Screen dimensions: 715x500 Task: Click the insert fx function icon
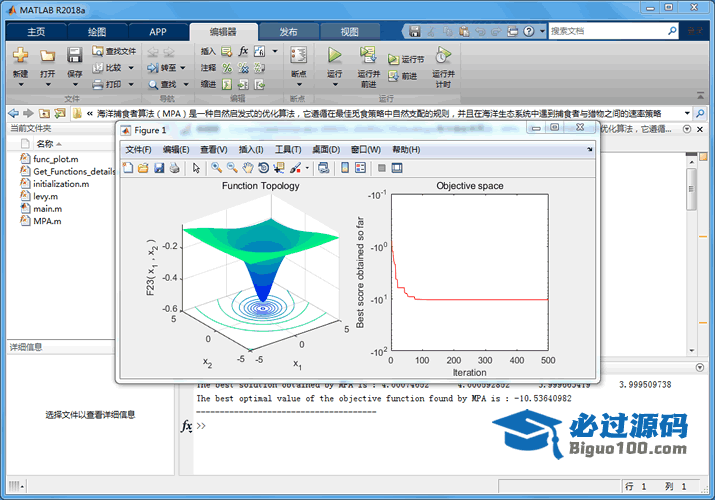click(x=243, y=51)
